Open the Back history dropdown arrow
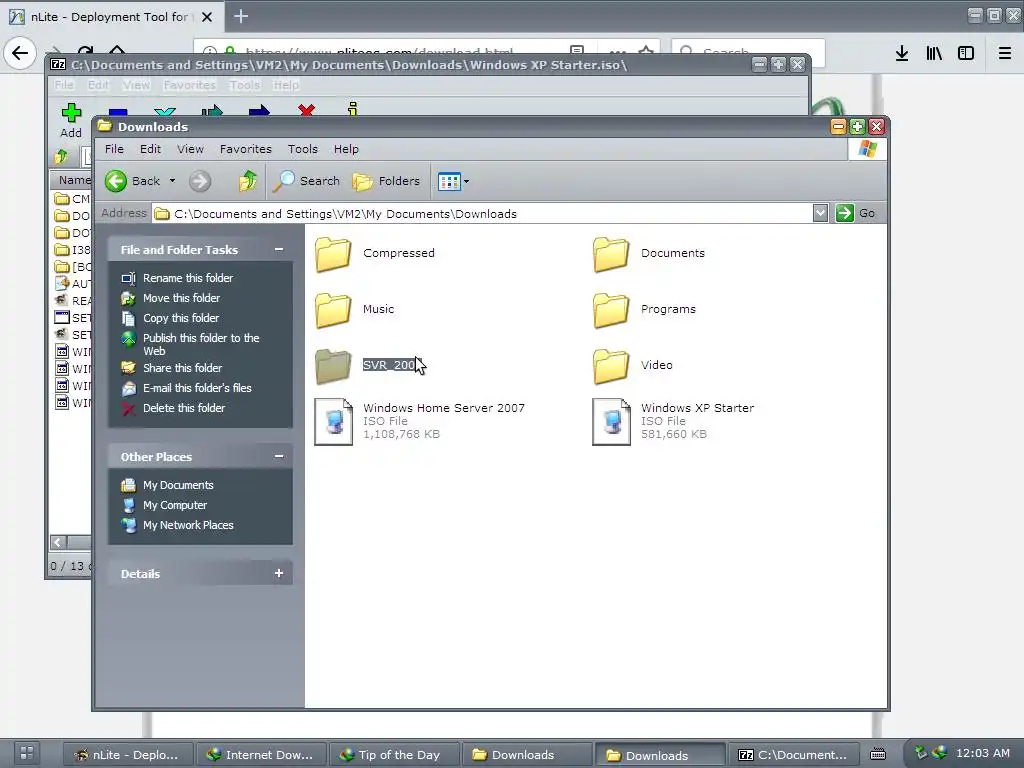 click(x=172, y=181)
